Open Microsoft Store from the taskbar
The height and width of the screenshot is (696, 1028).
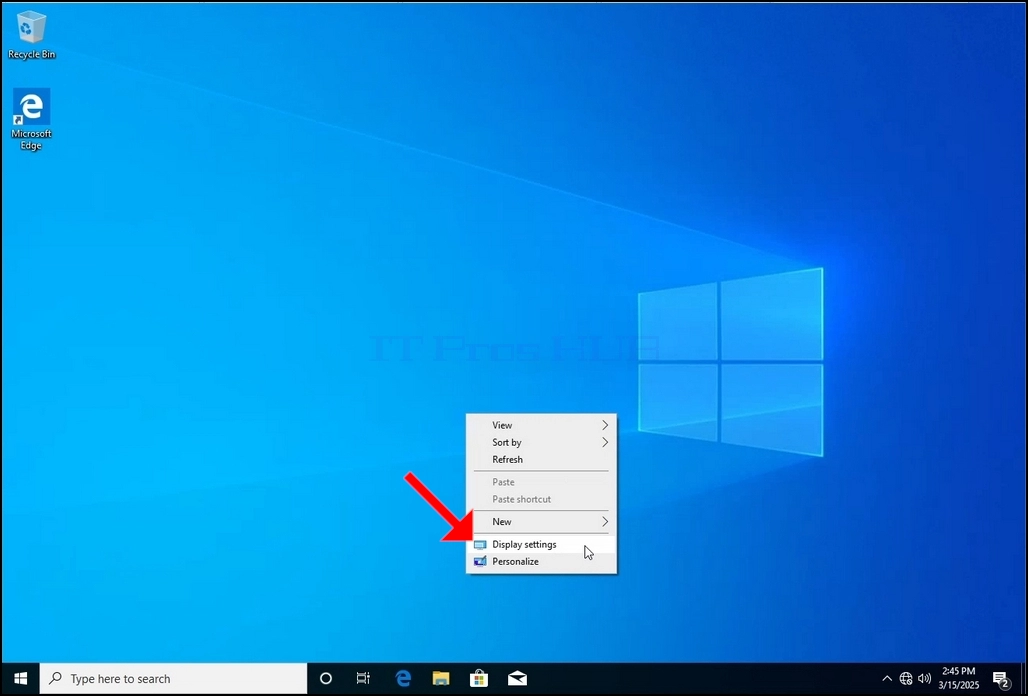click(x=479, y=678)
